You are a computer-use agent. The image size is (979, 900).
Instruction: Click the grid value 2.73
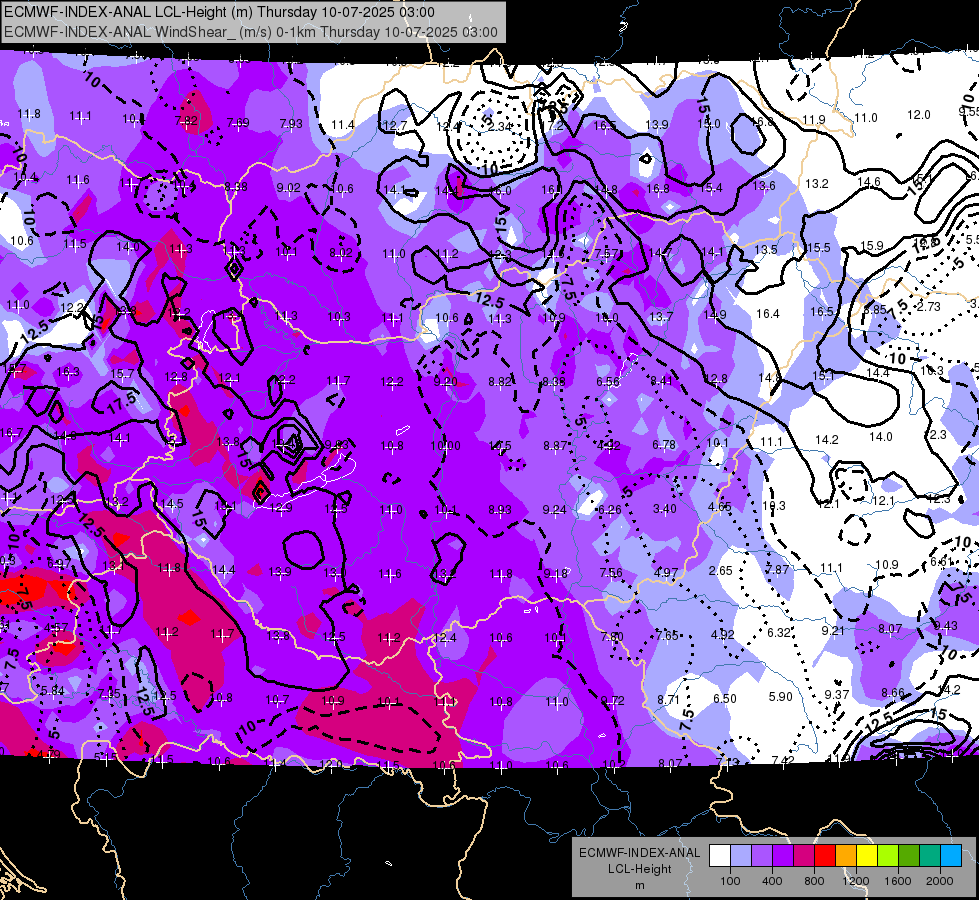928,306
